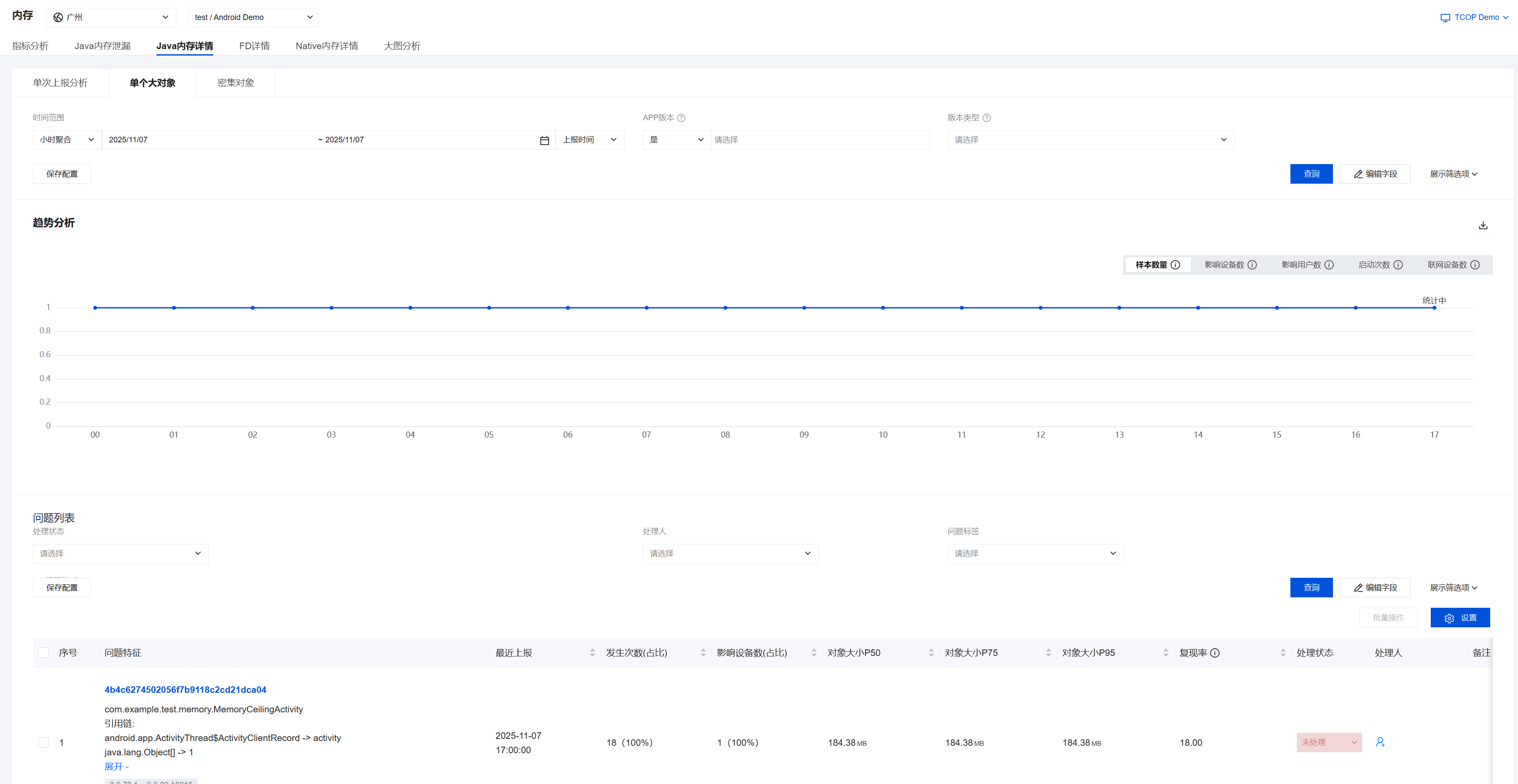Viewport: 1518px width, 784px height.
Task: Click info icon next to 复现率 column
Action: 1214,652
